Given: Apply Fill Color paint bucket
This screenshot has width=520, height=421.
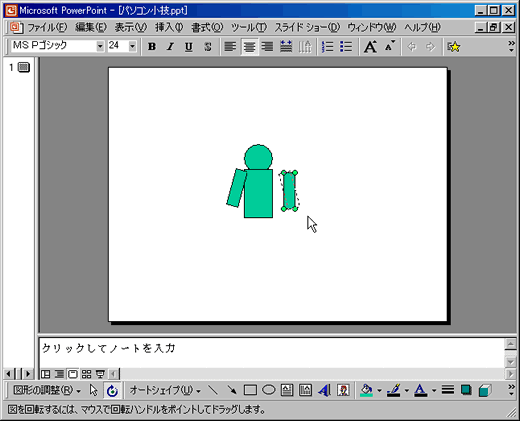Looking at the screenshot, I should click(x=366, y=390).
